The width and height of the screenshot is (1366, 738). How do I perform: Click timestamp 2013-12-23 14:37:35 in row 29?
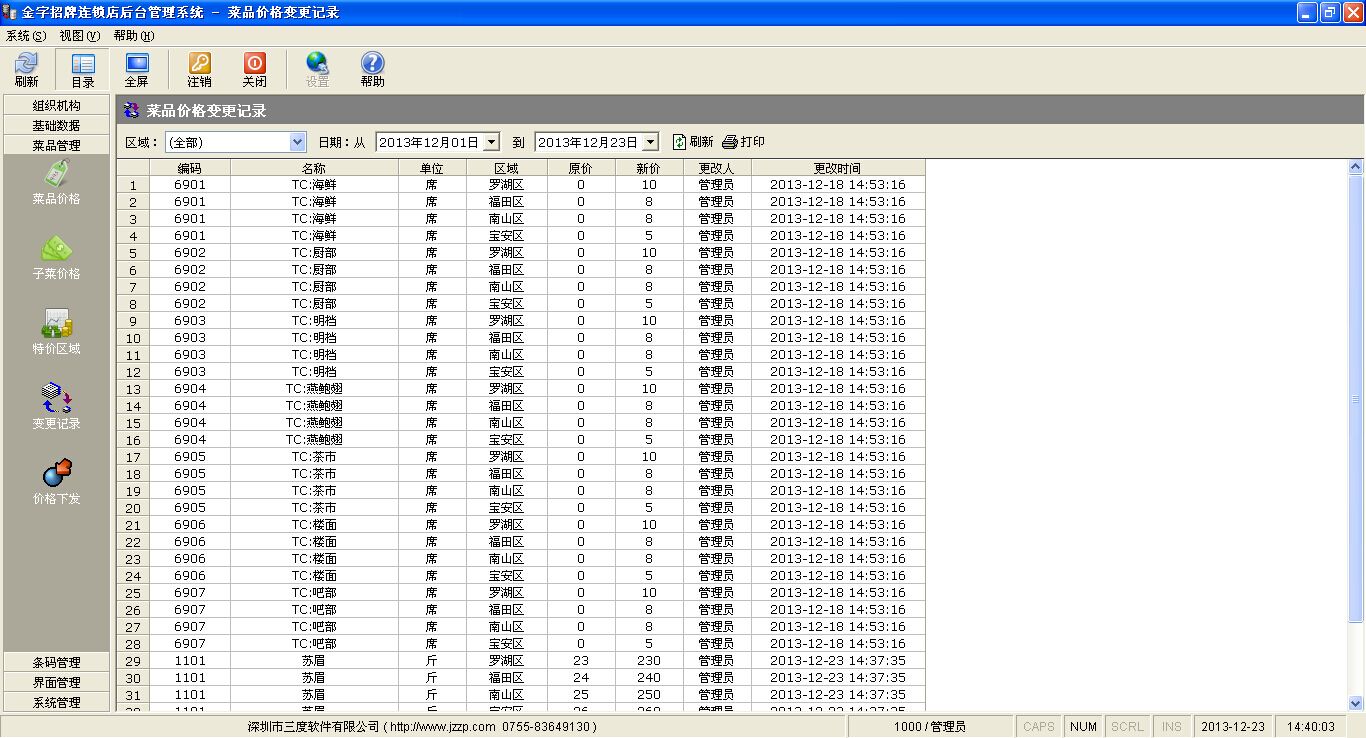tap(838, 661)
